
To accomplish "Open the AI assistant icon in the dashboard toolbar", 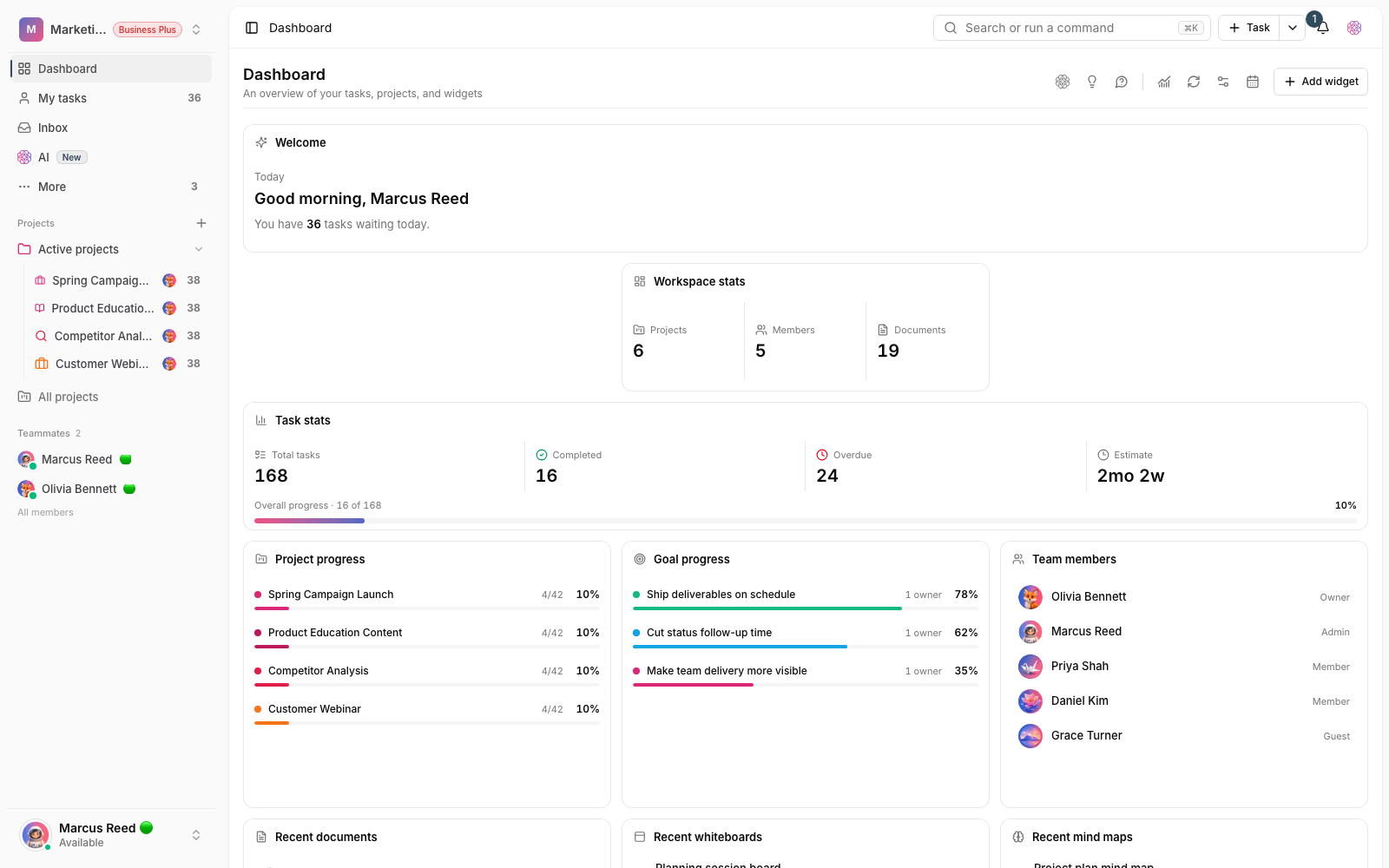I will click(1063, 82).
